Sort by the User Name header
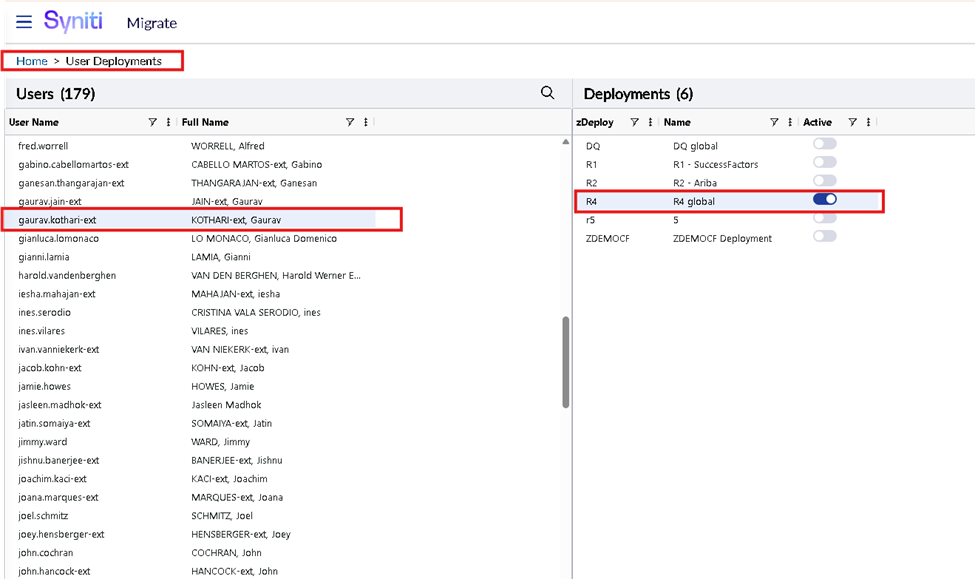This screenshot has width=975, height=579. tap(34, 122)
